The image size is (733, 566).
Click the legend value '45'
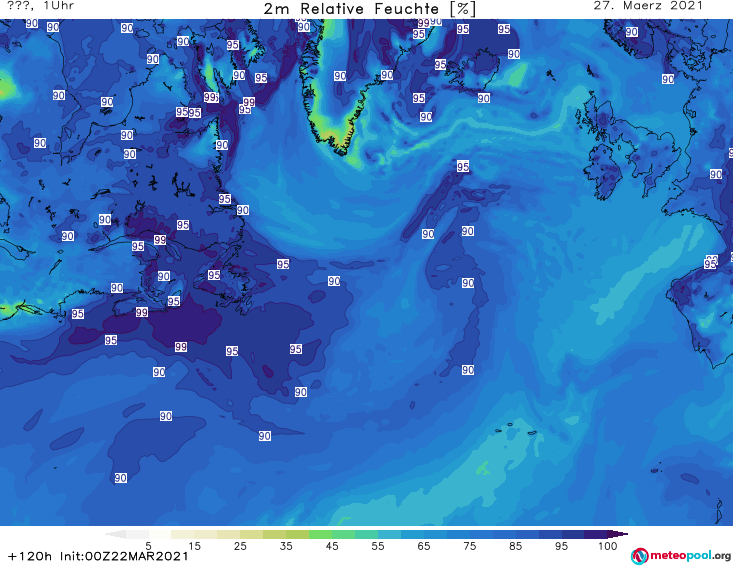332,546
